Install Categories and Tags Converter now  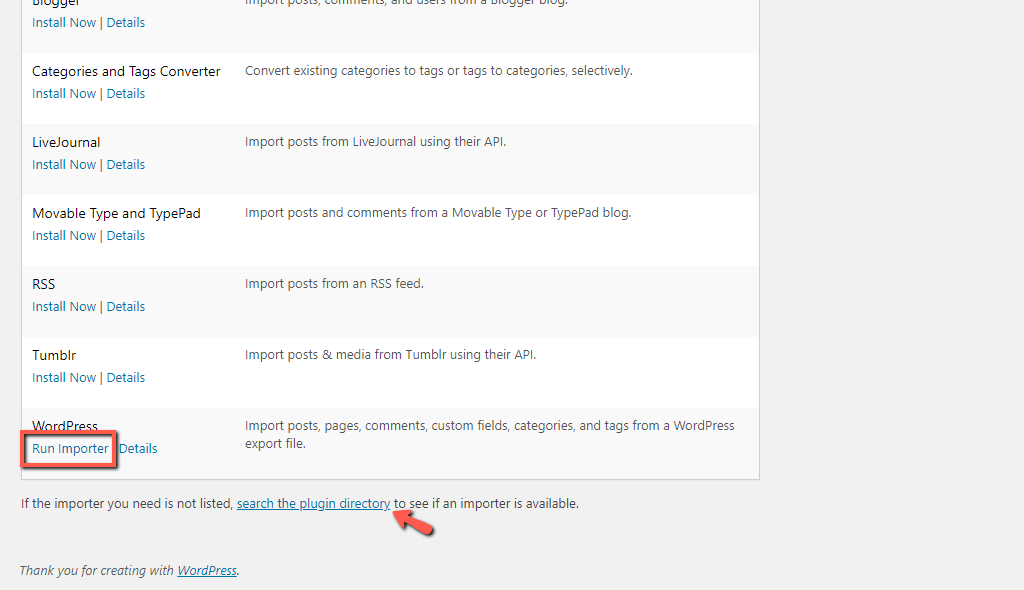pos(64,93)
